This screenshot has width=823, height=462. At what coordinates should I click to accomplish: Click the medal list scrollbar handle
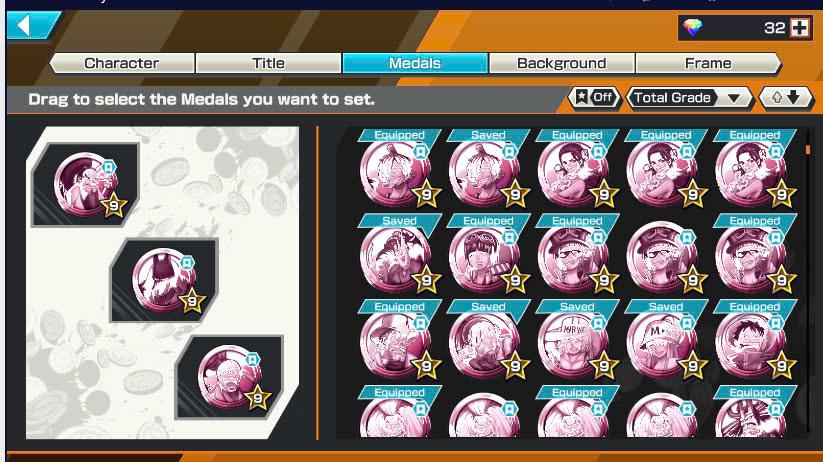pos(807,150)
